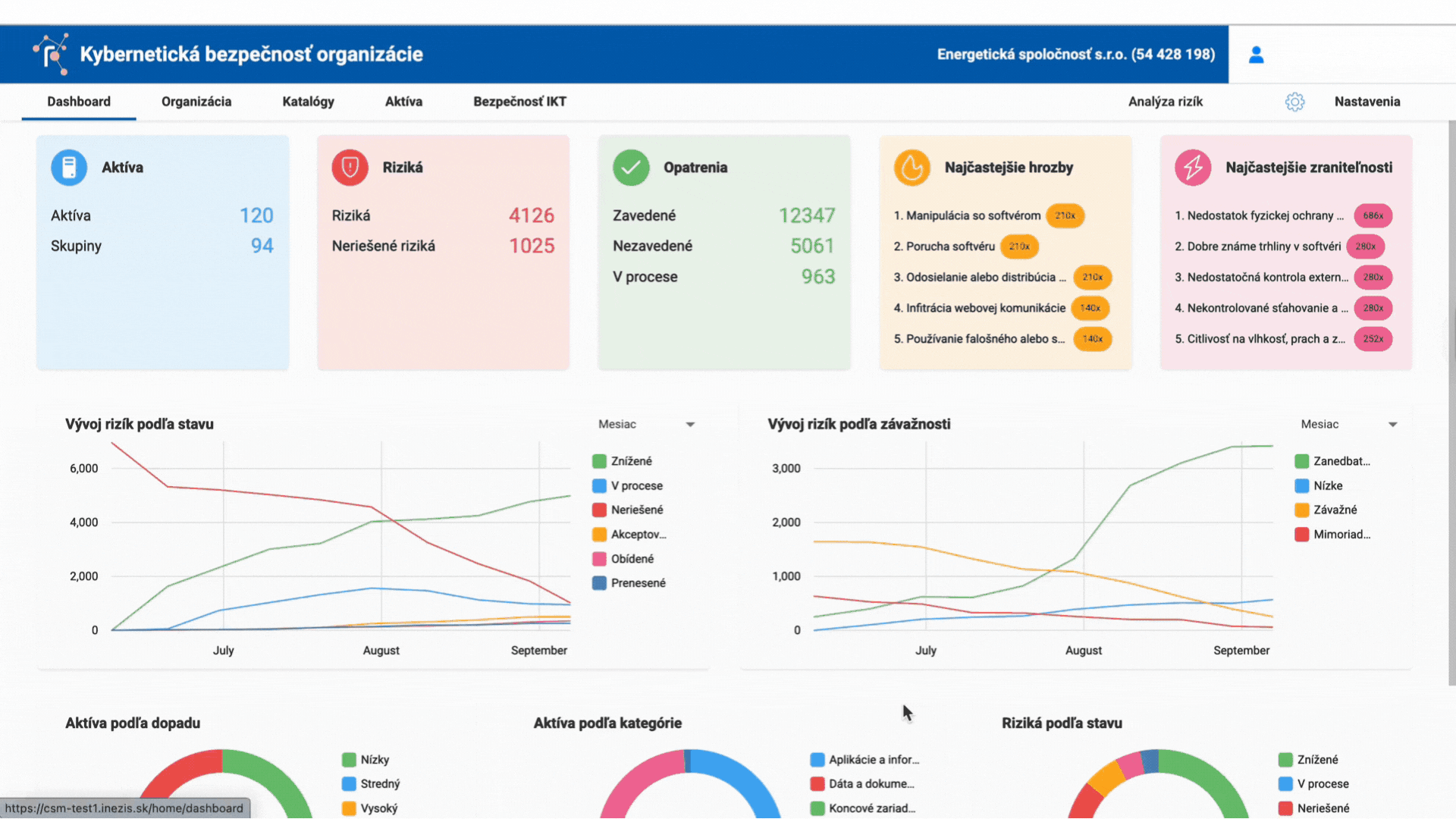Click the green Opatrenia checkmark icon
This screenshot has width=1456, height=819.
pos(631,168)
